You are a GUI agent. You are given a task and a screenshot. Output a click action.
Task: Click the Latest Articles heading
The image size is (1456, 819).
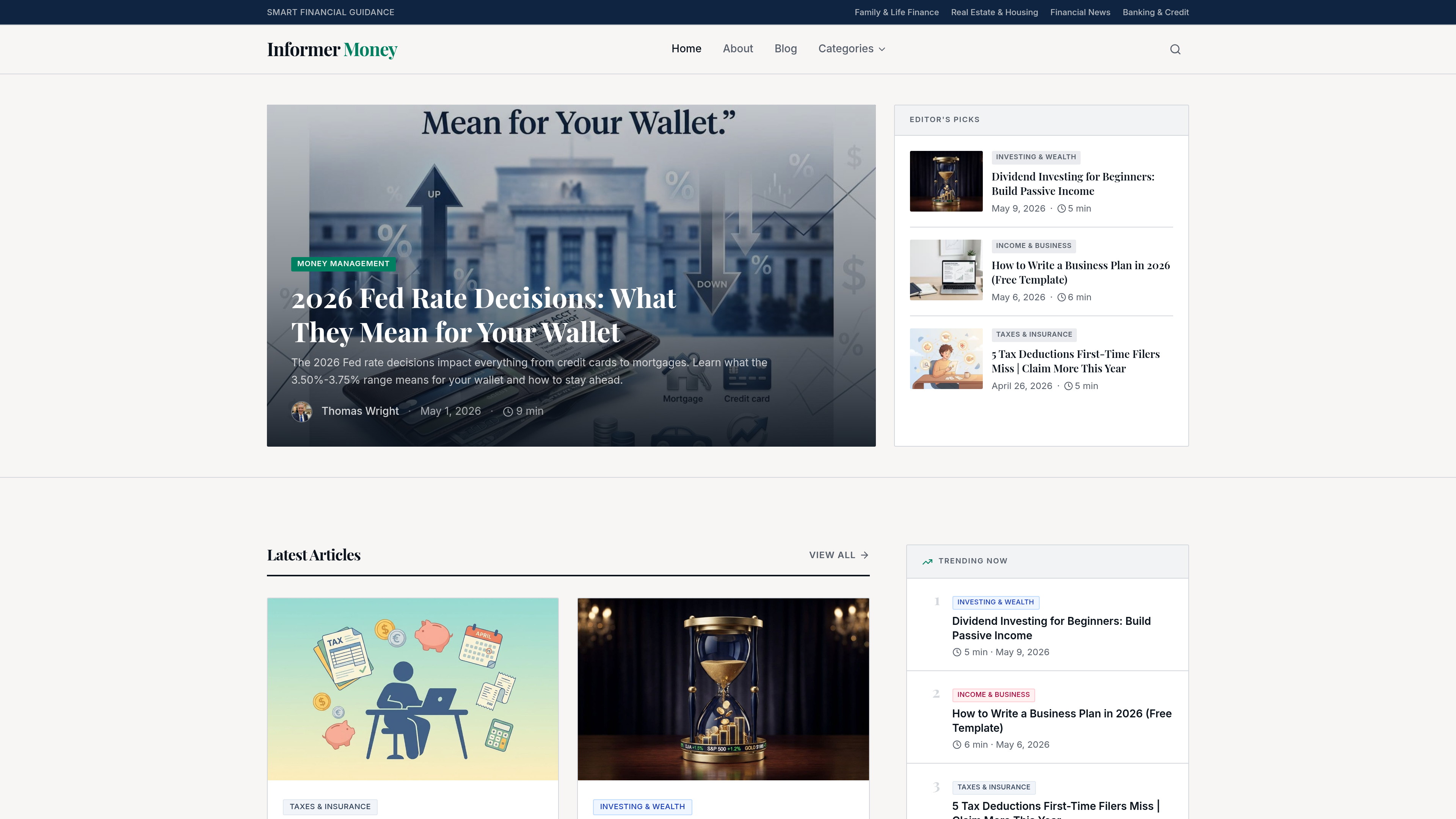(314, 555)
